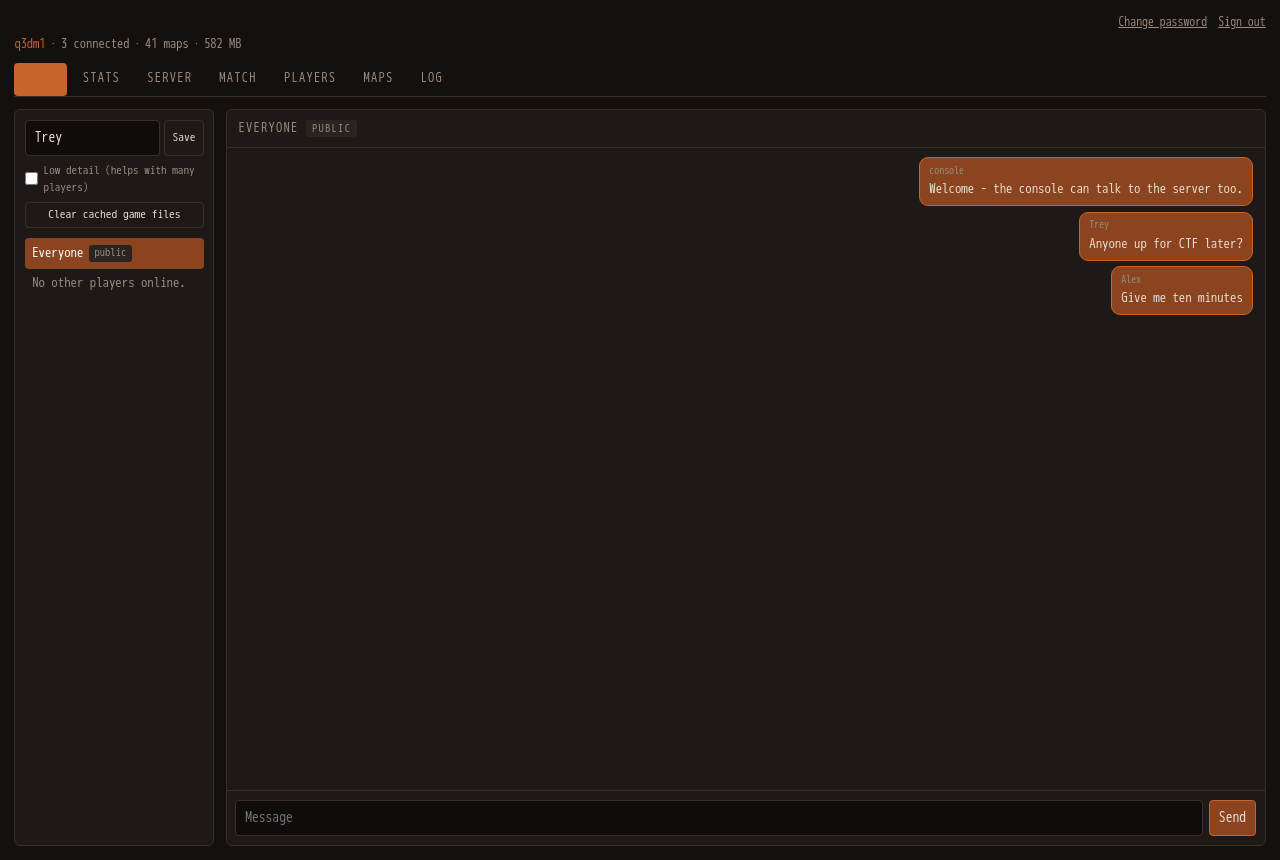The height and width of the screenshot is (860, 1280).
Task: Click the "41 maps" status text
Action: coord(166,44)
